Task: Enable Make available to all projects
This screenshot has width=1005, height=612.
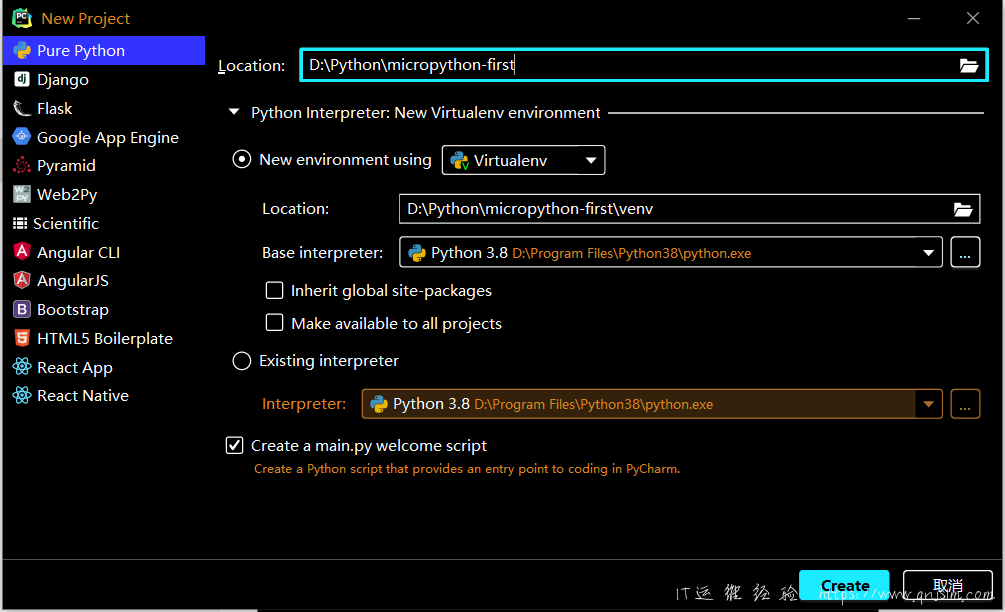Action: (274, 322)
